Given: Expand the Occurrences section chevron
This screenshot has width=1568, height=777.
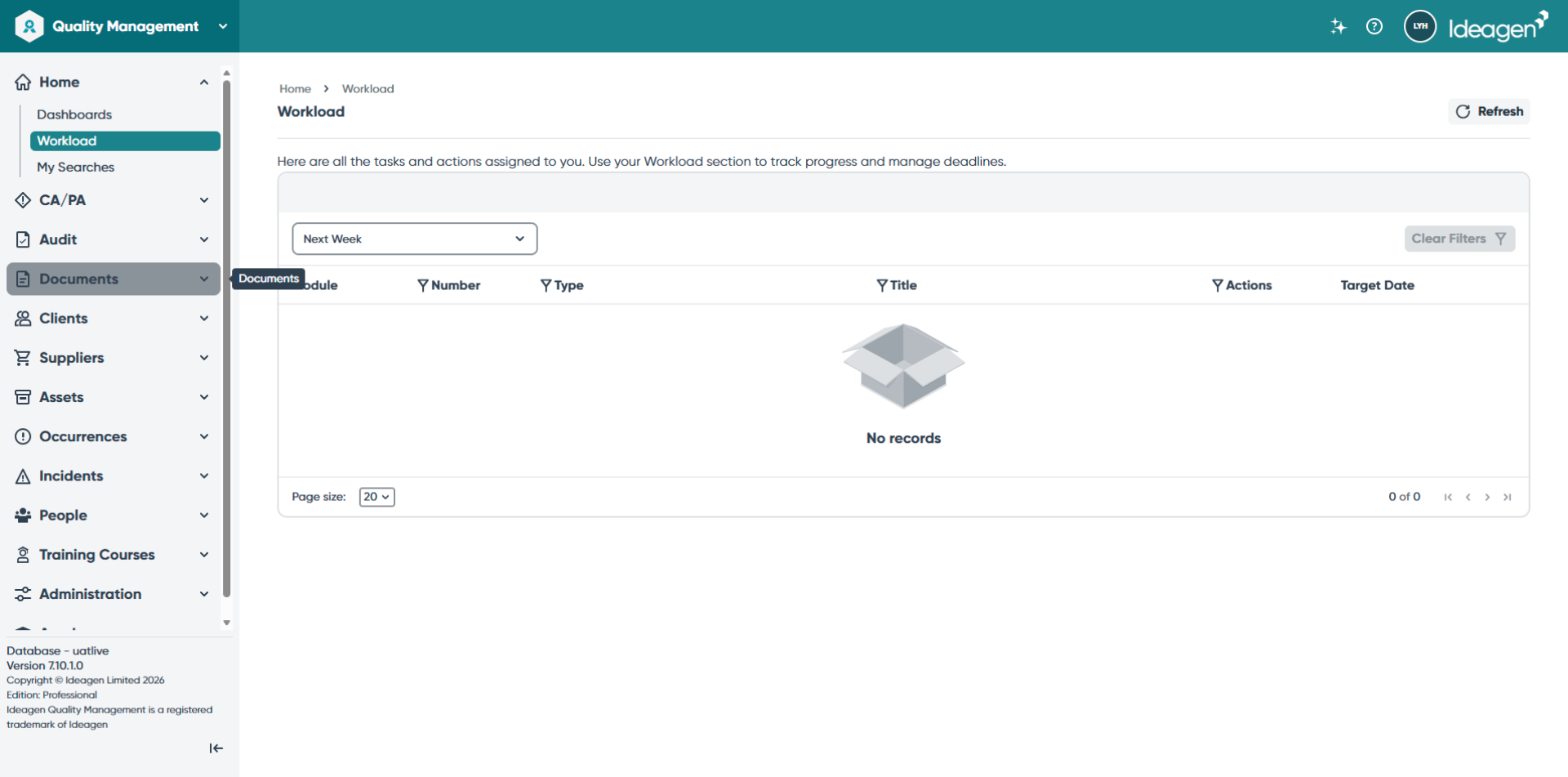Looking at the screenshot, I should pyautogui.click(x=204, y=436).
